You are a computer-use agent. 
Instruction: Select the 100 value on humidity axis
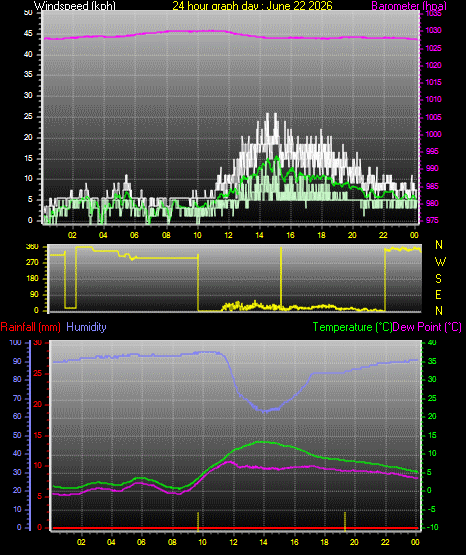coord(16,342)
